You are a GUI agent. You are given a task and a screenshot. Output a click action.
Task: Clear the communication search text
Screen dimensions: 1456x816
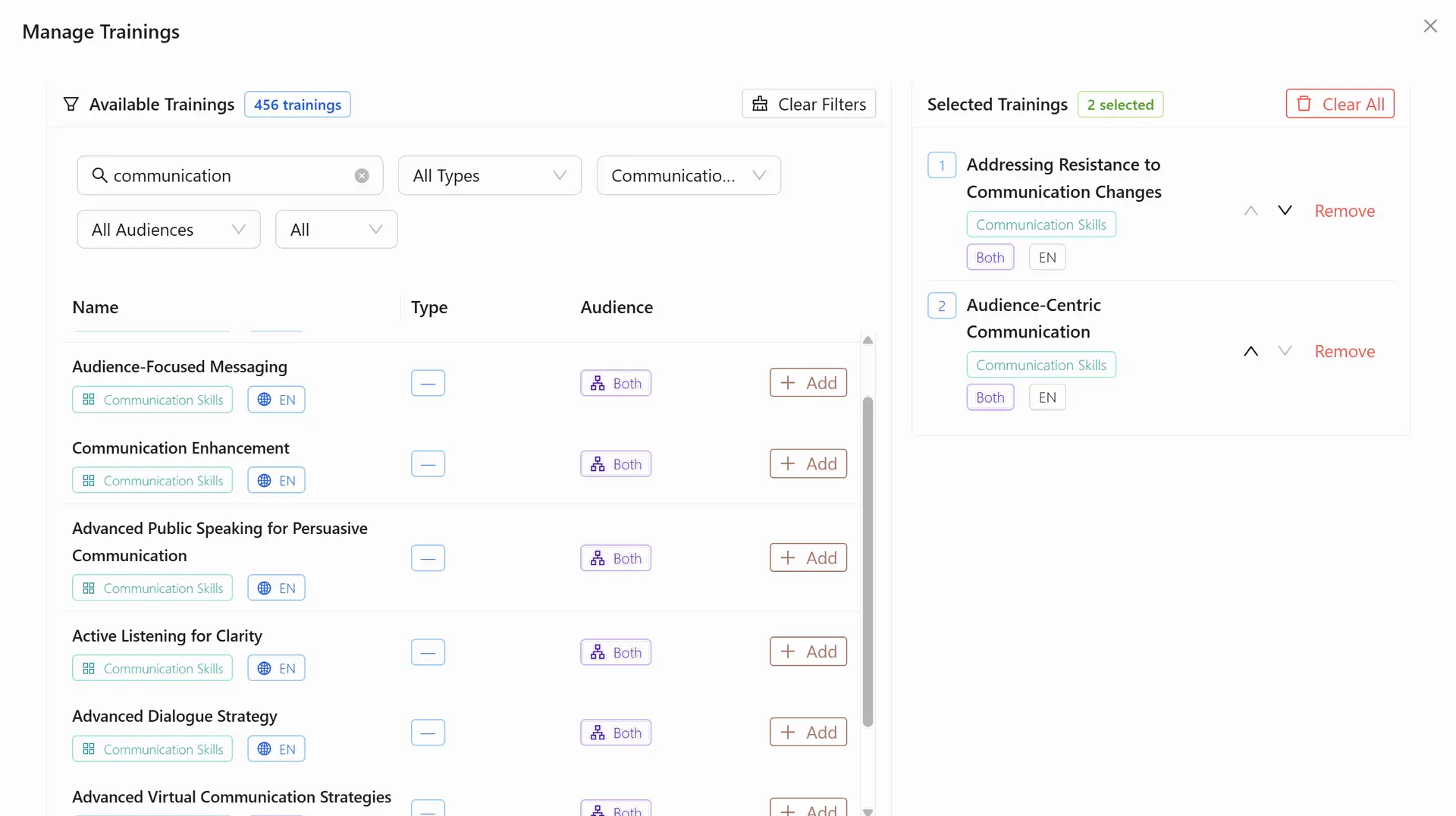click(x=362, y=176)
